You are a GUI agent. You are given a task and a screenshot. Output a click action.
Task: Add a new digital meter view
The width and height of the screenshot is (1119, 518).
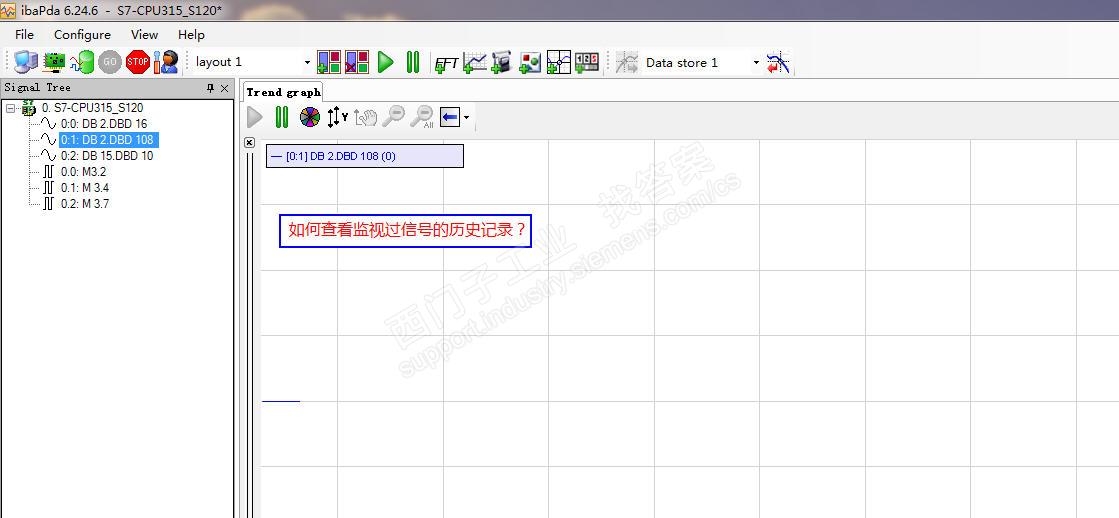587,62
